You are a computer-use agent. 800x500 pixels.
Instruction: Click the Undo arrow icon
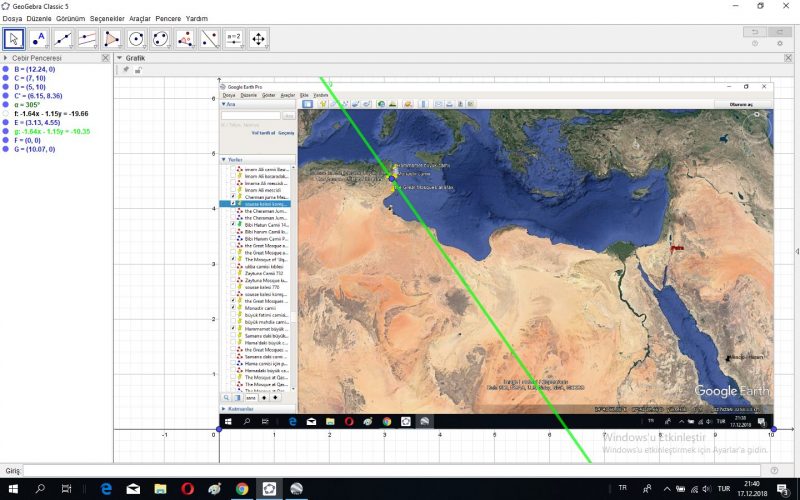tap(755, 32)
